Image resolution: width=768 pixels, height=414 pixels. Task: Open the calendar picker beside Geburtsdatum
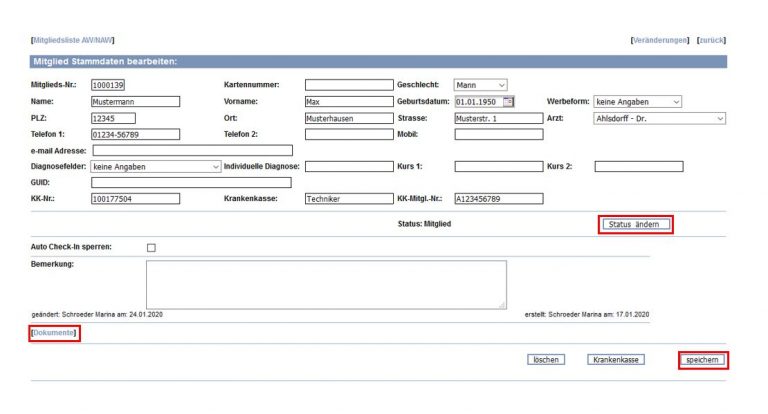pos(508,101)
